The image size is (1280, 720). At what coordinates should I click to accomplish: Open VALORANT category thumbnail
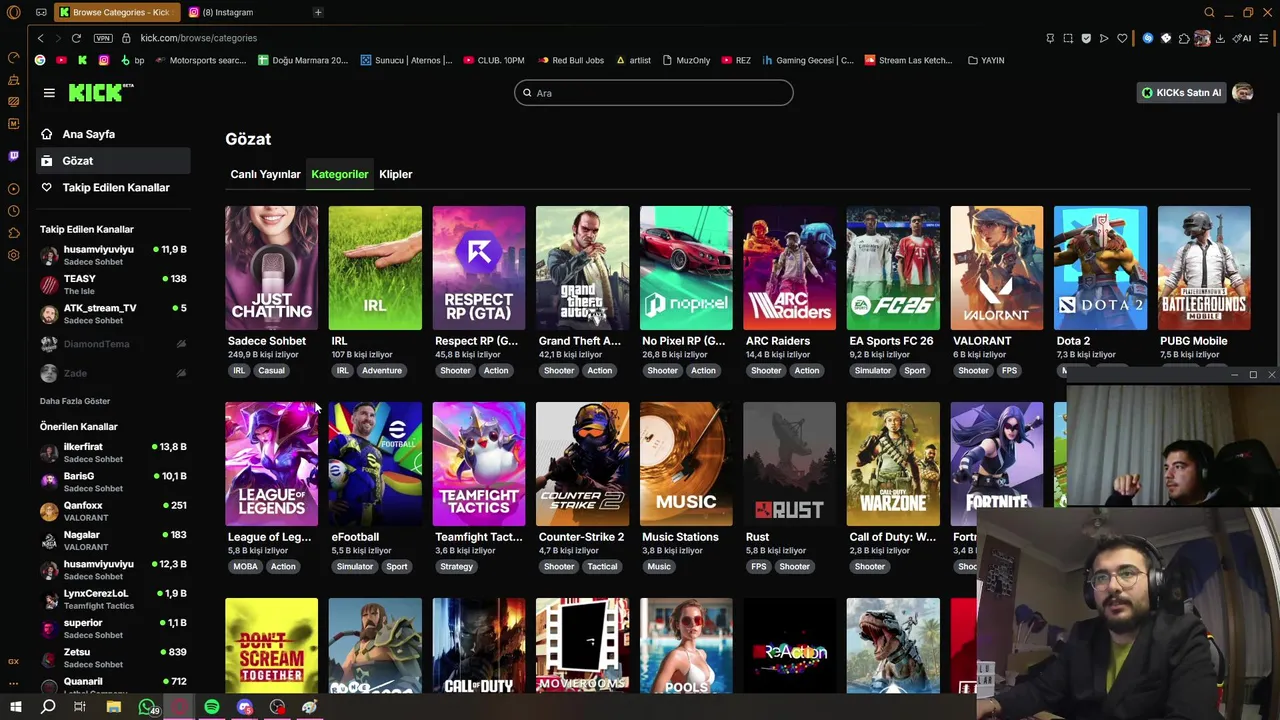[996, 268]
